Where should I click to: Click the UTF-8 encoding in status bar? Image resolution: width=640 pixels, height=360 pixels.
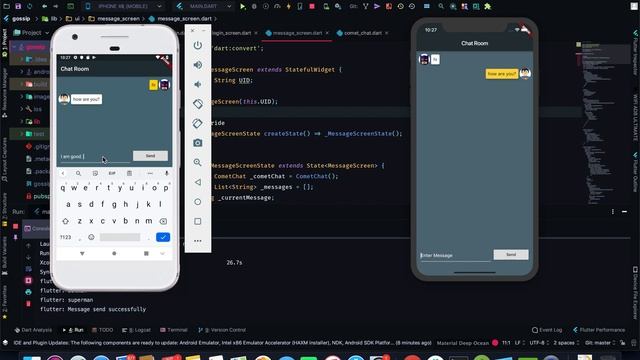[539, 343]
